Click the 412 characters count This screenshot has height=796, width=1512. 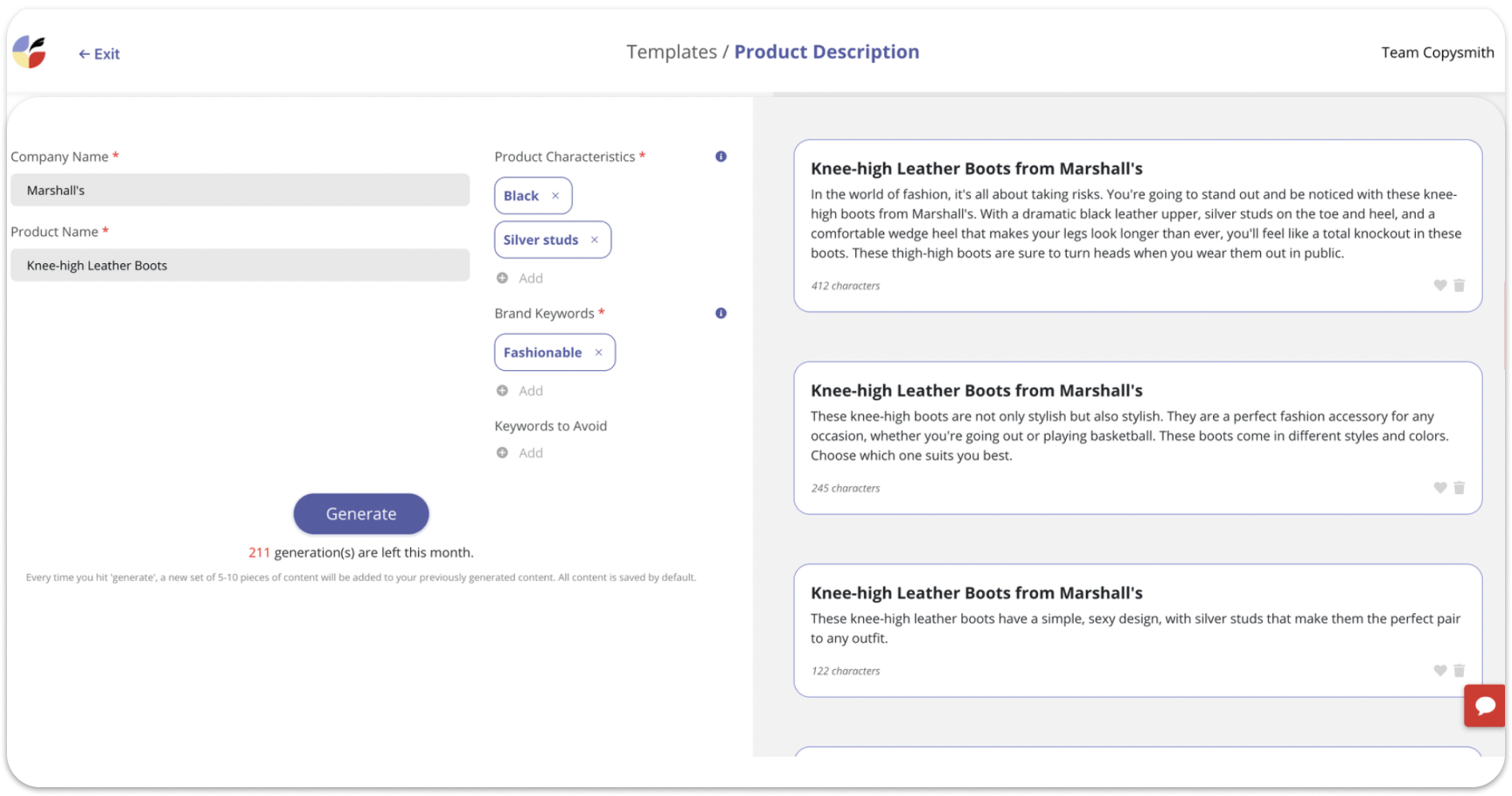point(846,286)
